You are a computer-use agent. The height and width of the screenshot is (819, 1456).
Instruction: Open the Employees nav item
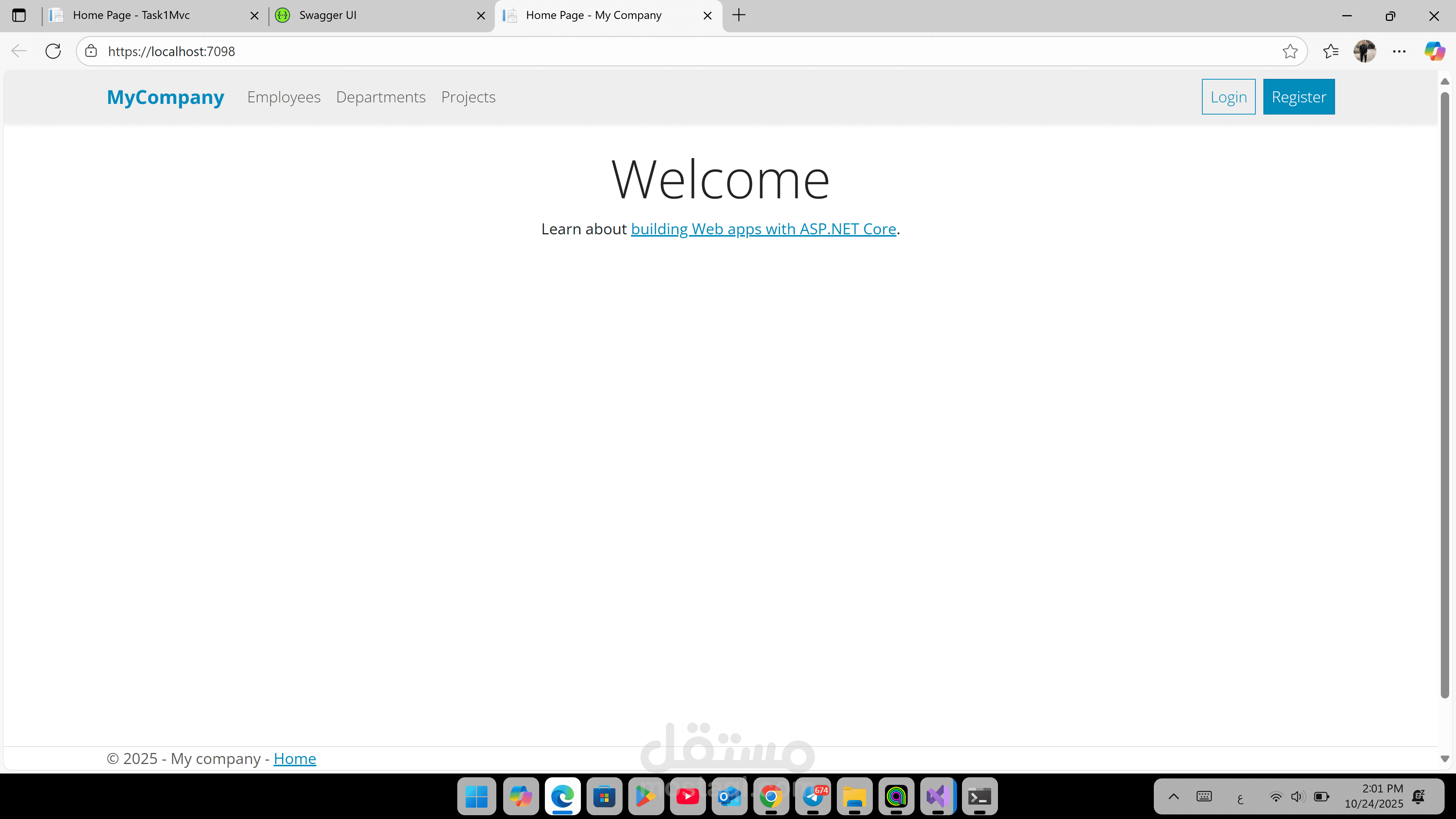click(x=284, y=97)
